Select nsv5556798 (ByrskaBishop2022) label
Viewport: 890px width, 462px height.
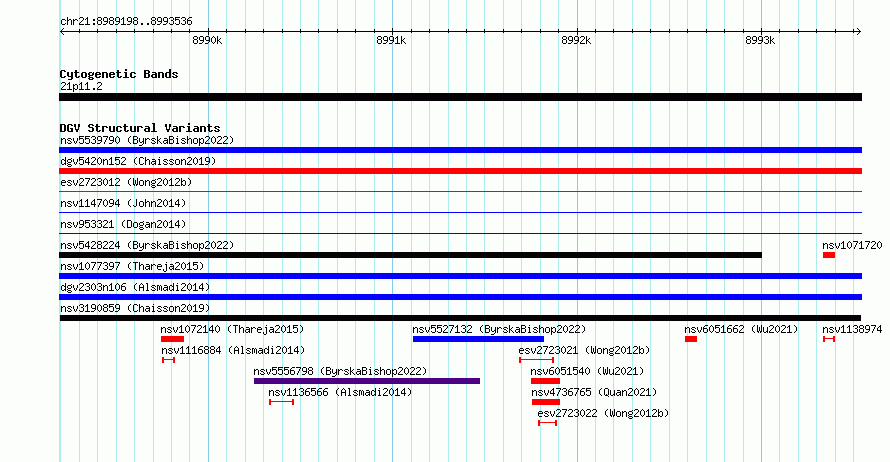(x=340, y=371)
